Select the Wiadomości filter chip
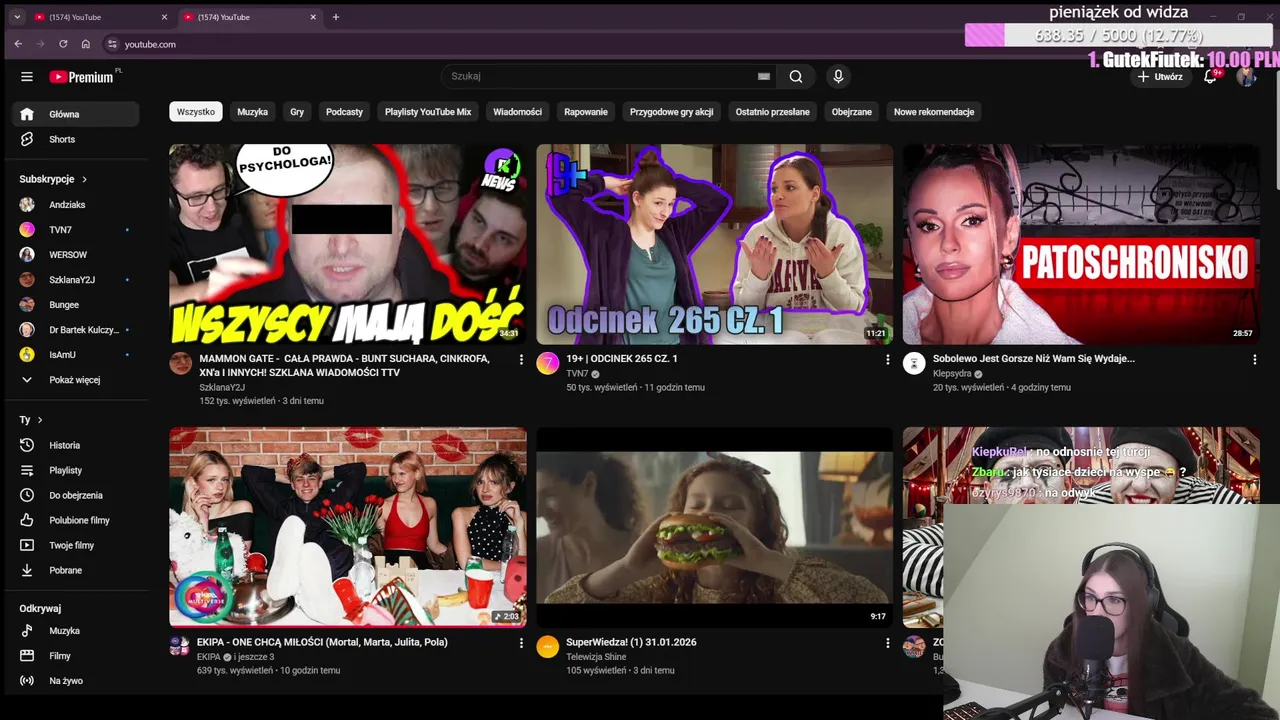1280x720 pixels. pyautogui.click(x=517, y=112)
